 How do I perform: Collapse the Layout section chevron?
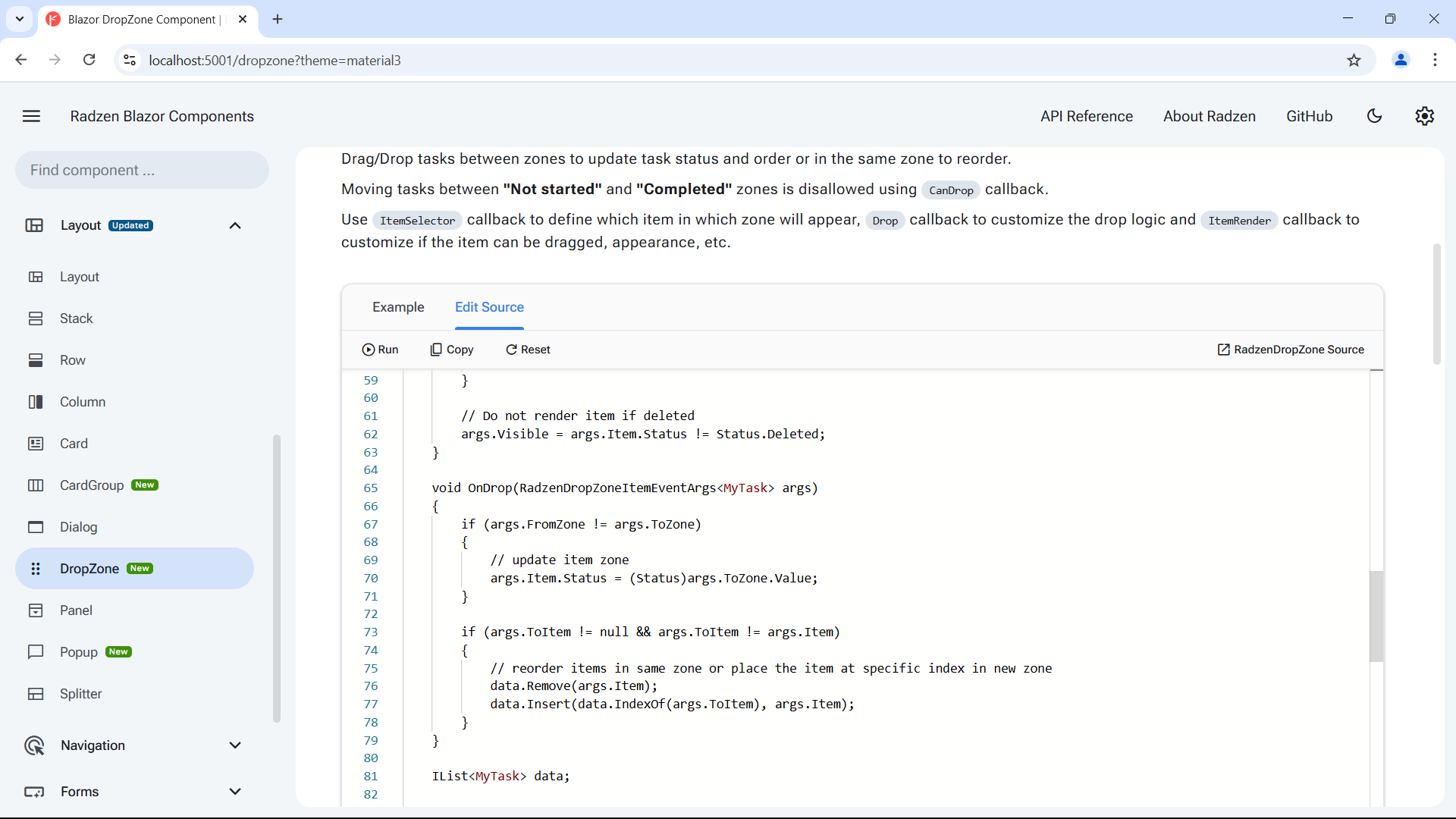(x=235, y=225)
